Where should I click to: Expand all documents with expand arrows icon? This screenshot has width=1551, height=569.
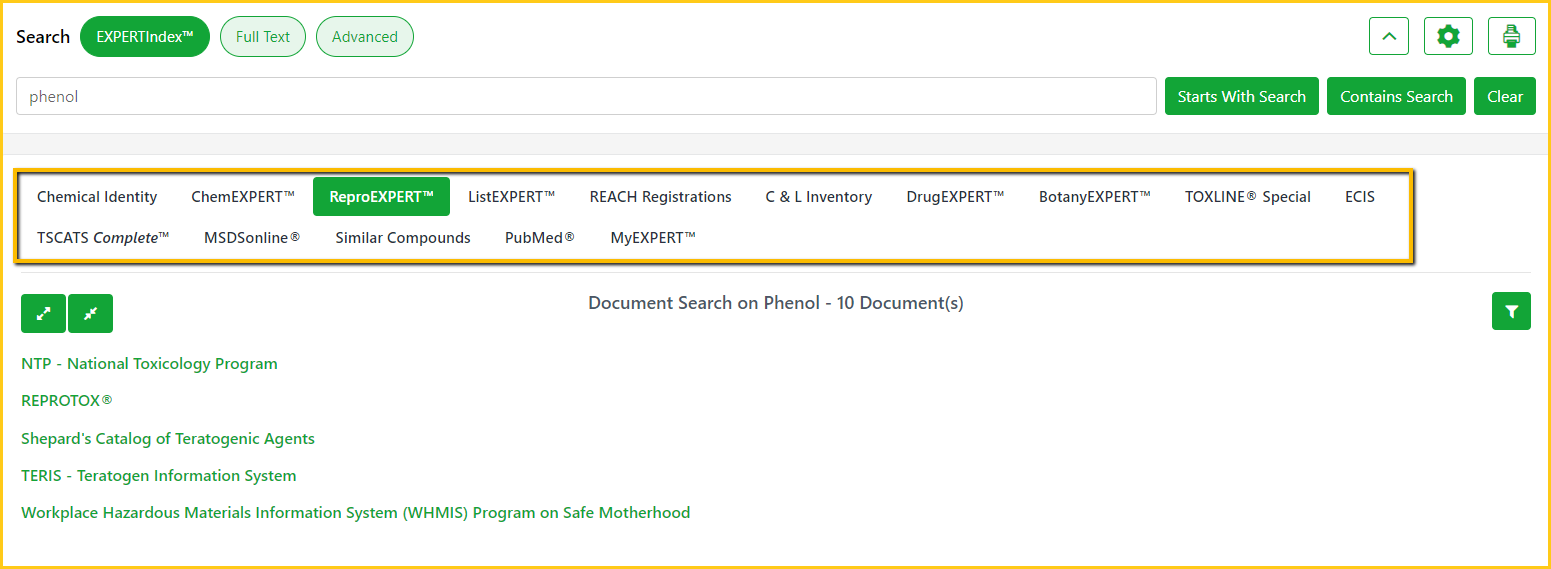point(43,313)
